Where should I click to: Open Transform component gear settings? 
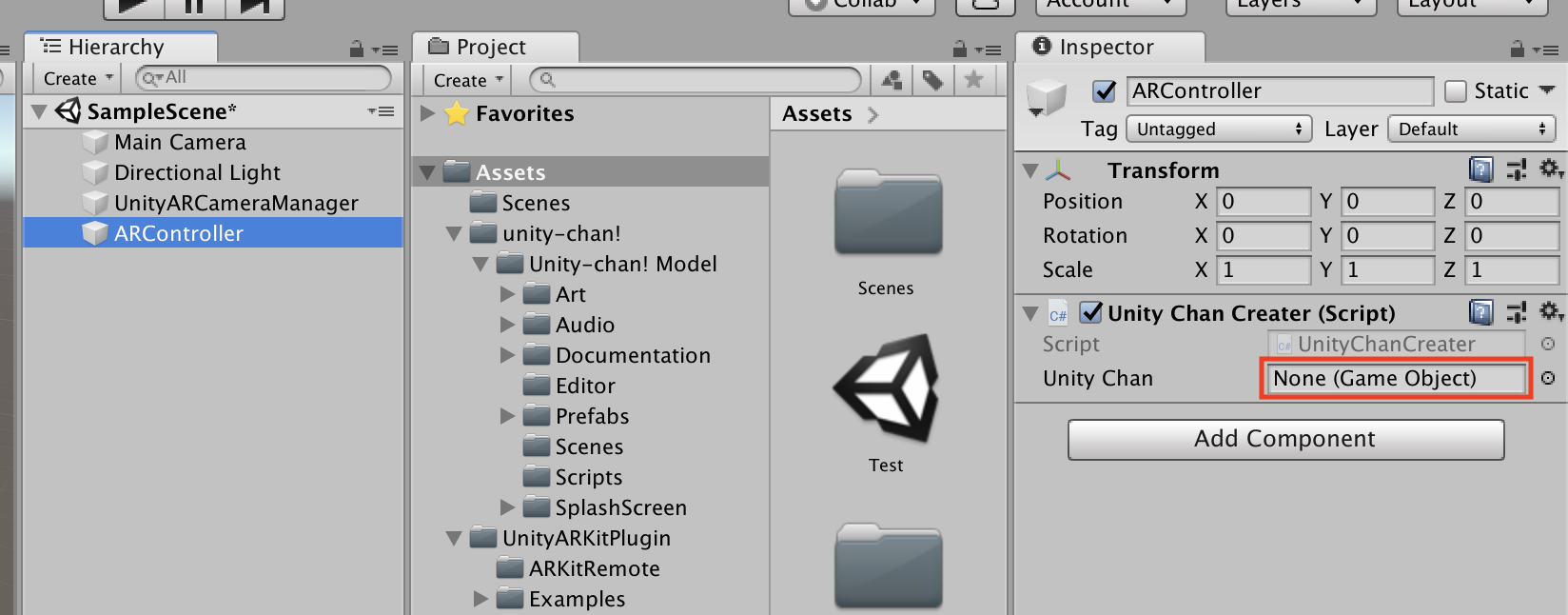1550,169
